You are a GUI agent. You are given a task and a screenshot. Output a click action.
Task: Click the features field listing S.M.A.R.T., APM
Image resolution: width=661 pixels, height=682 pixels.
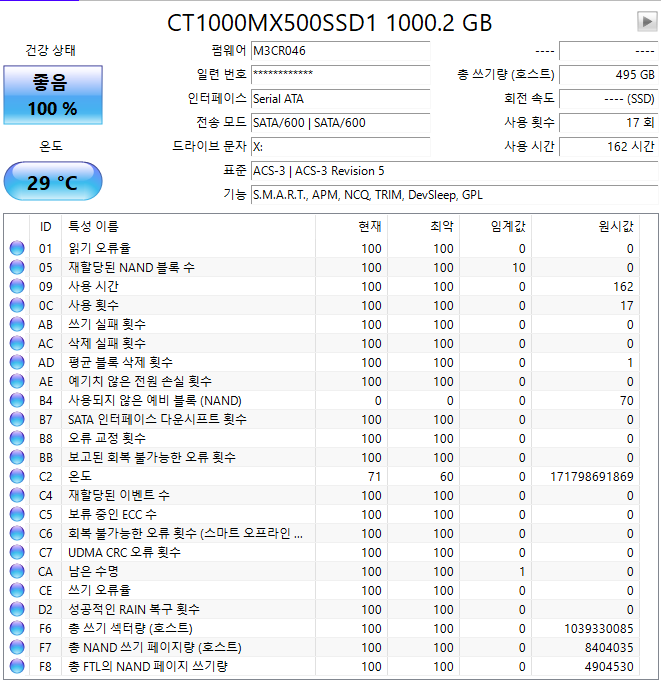(454, 194)
